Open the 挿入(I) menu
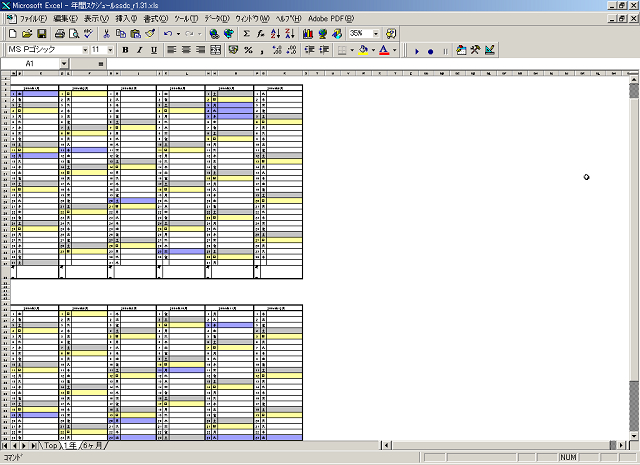 (127, 19)
